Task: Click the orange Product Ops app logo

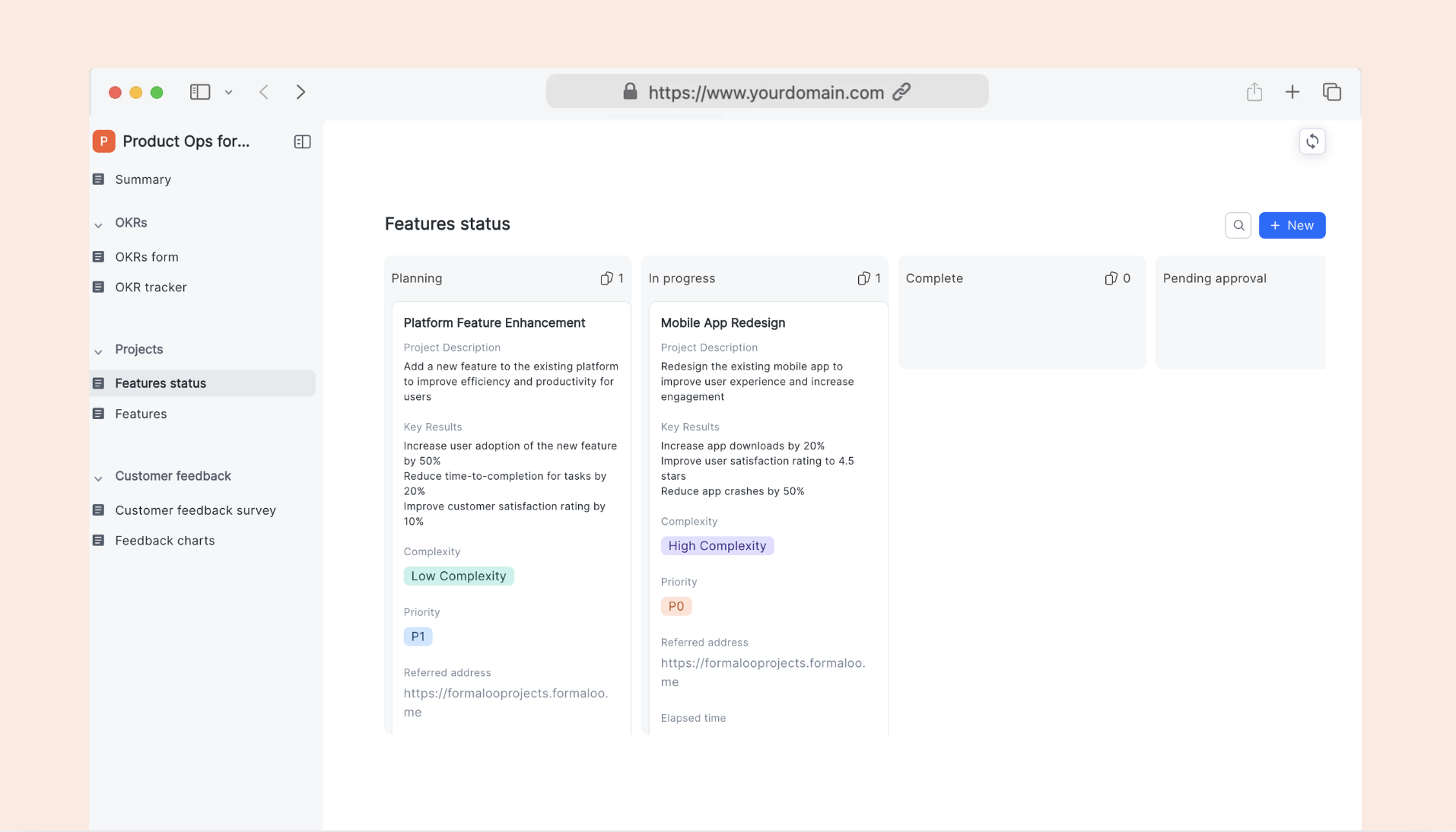Action: 103,141
